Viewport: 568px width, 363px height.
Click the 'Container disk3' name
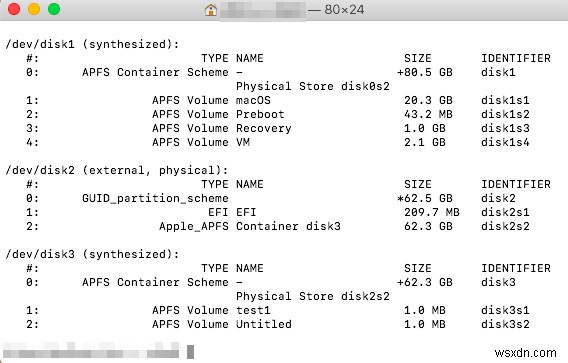click(288, 226)
